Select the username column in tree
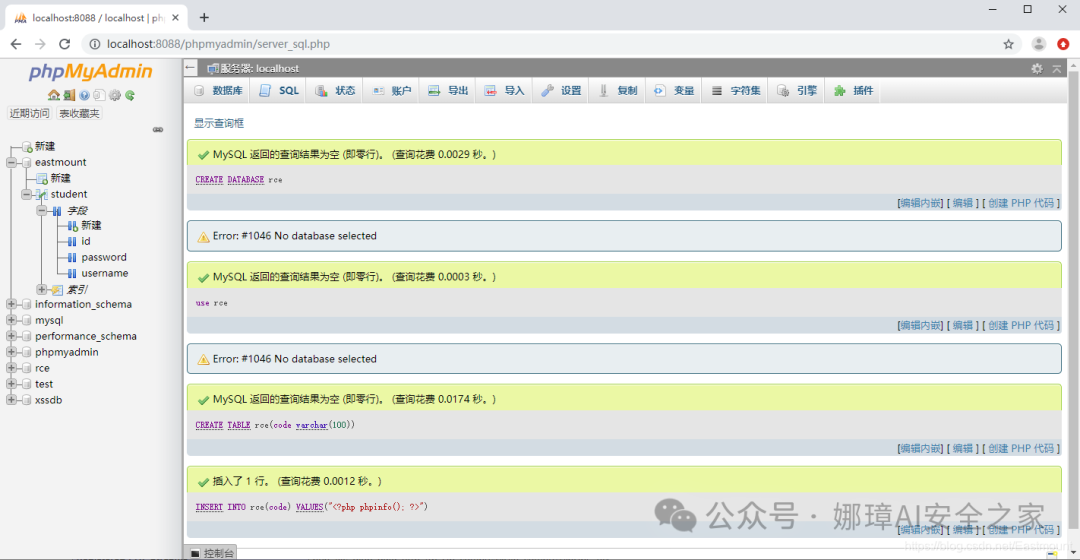The width and height of the screenshot is (1080, 560). pos(105,273)
